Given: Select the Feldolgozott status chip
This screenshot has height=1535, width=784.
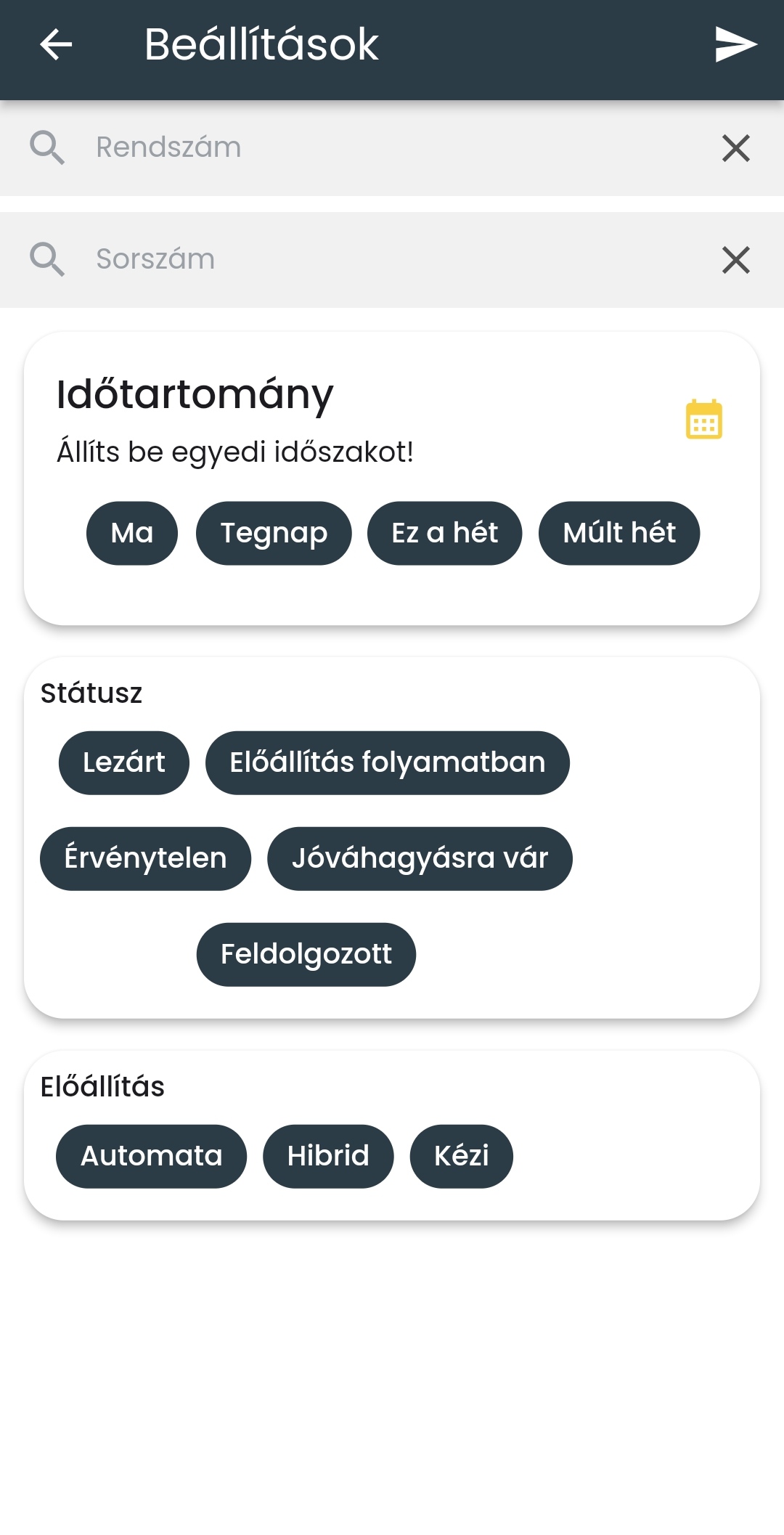Looking at the screenshot, I should pyautogui.click(x=306, y=954).
